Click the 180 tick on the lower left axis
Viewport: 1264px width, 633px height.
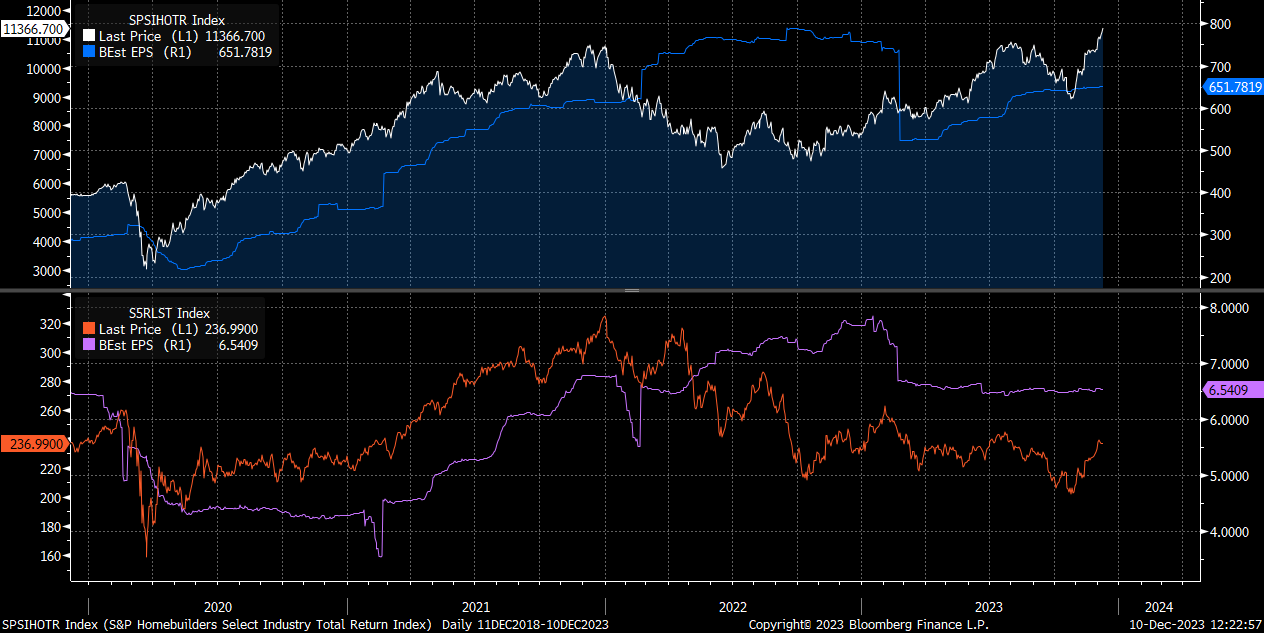click(52, 527)
